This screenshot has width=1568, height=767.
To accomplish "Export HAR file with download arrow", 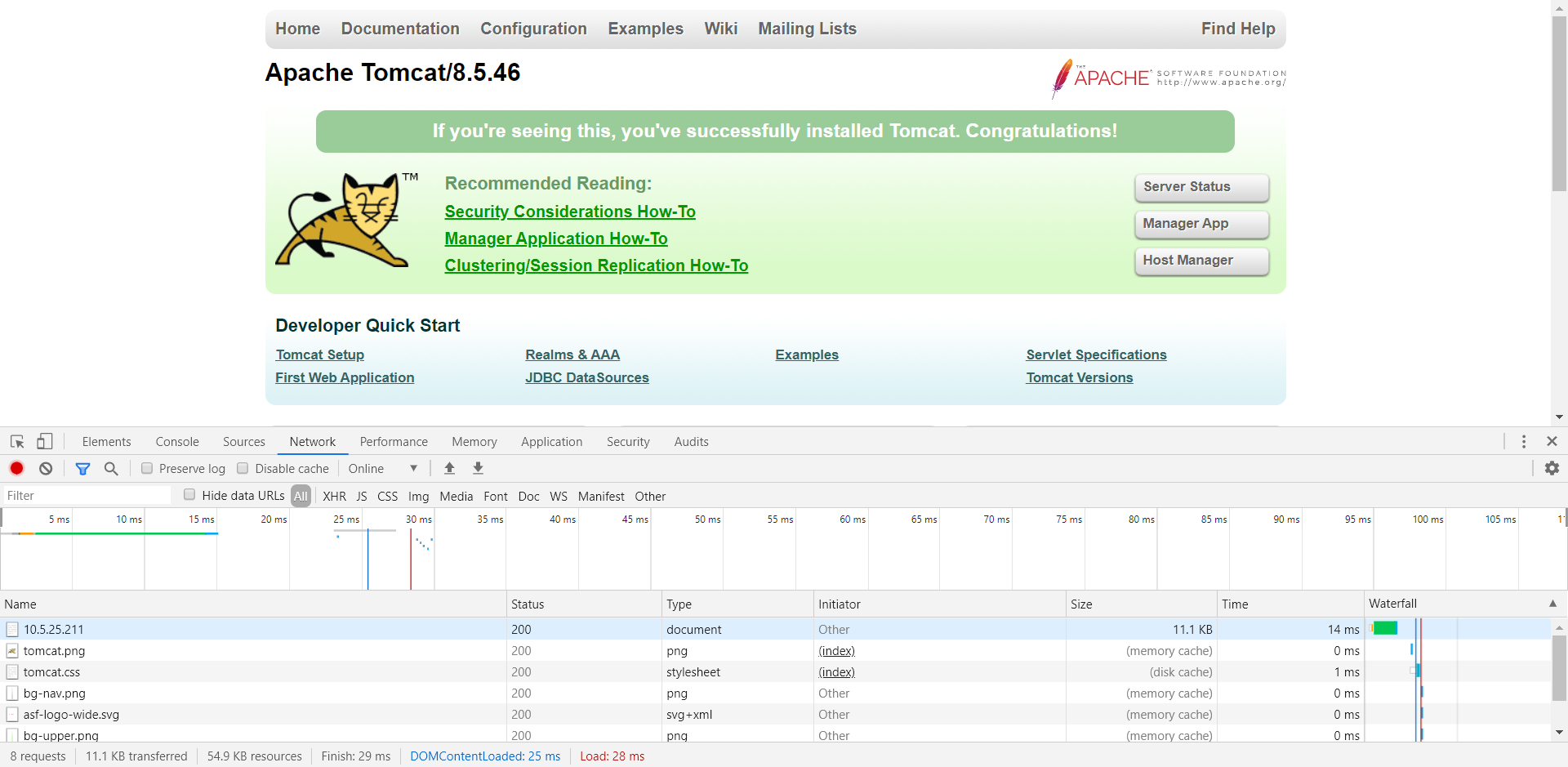I will (x=478, y=468).
